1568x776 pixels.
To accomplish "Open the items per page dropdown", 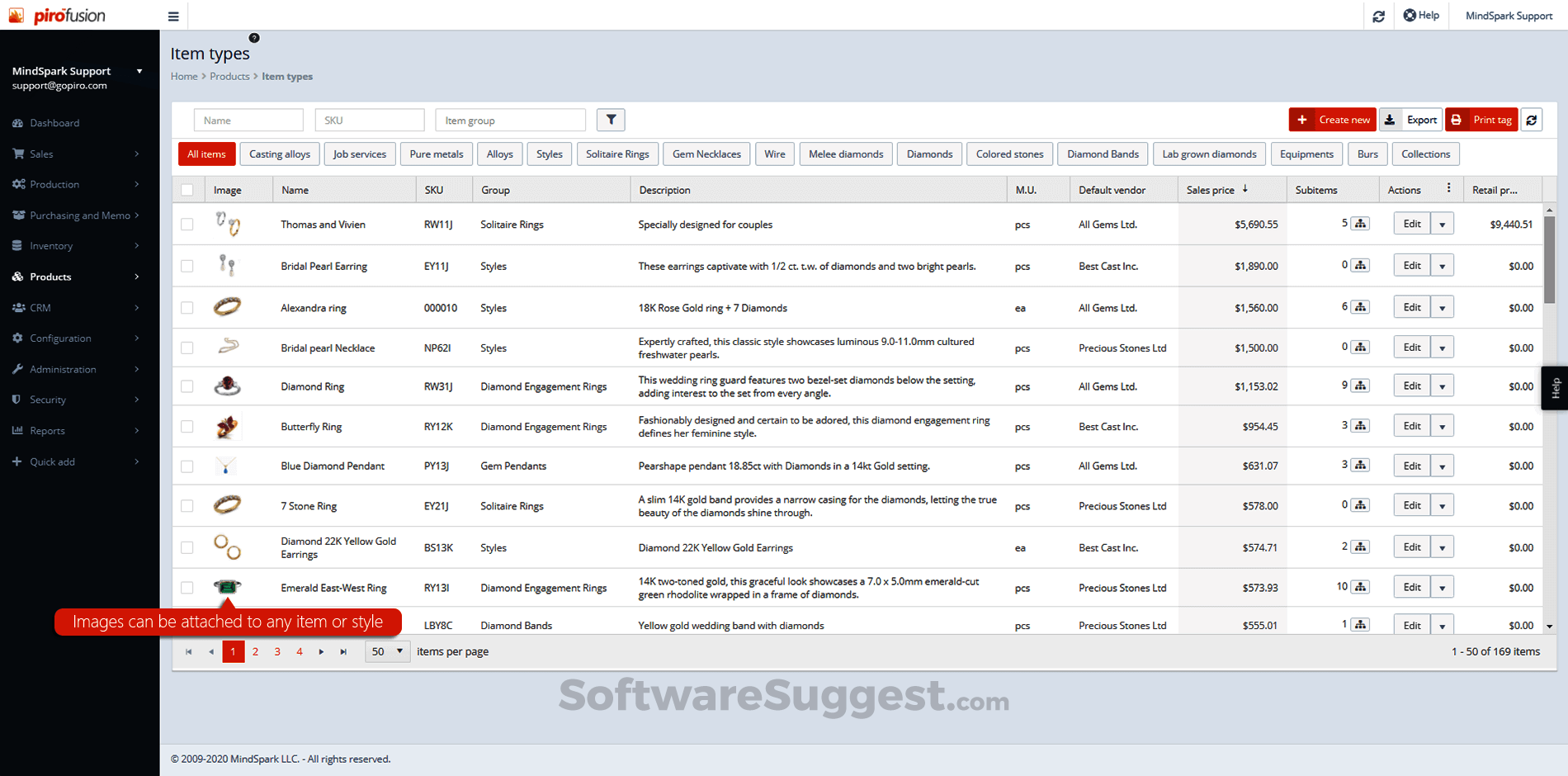I will (387, 651).
